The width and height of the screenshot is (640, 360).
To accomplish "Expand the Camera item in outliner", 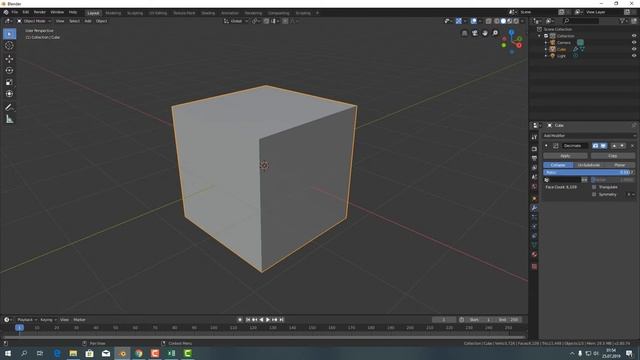I will [x=546, y=42].
